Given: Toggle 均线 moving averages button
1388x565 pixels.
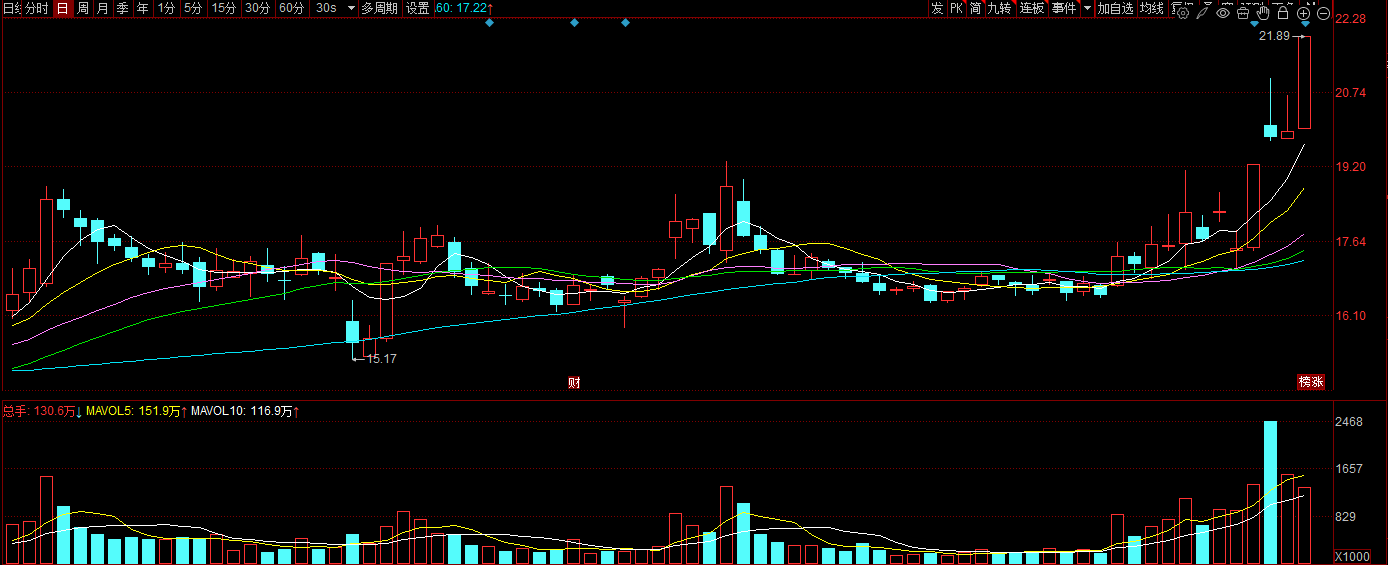Looking at the screenshot, I should tap(1153, 8).
